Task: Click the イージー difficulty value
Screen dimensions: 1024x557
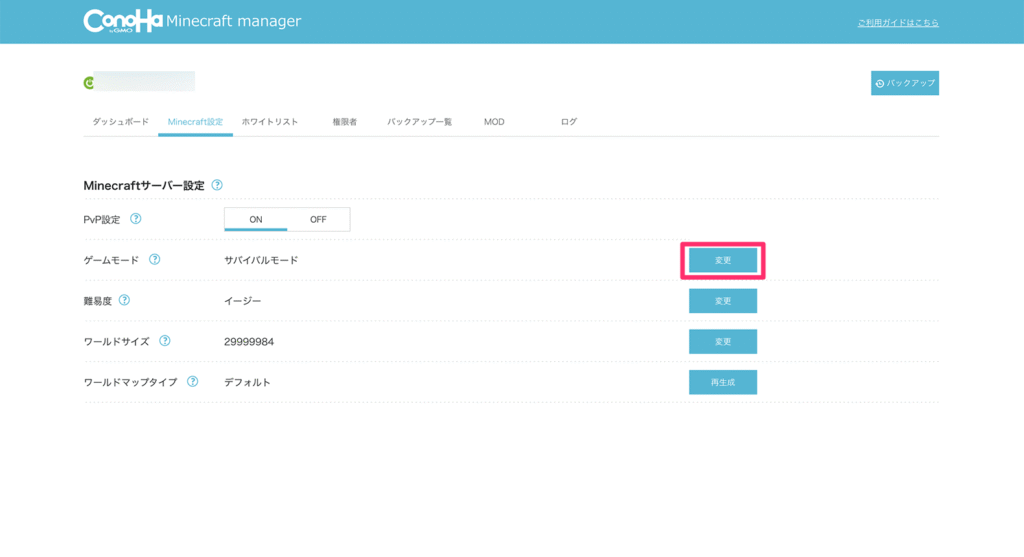Action: 242,301
